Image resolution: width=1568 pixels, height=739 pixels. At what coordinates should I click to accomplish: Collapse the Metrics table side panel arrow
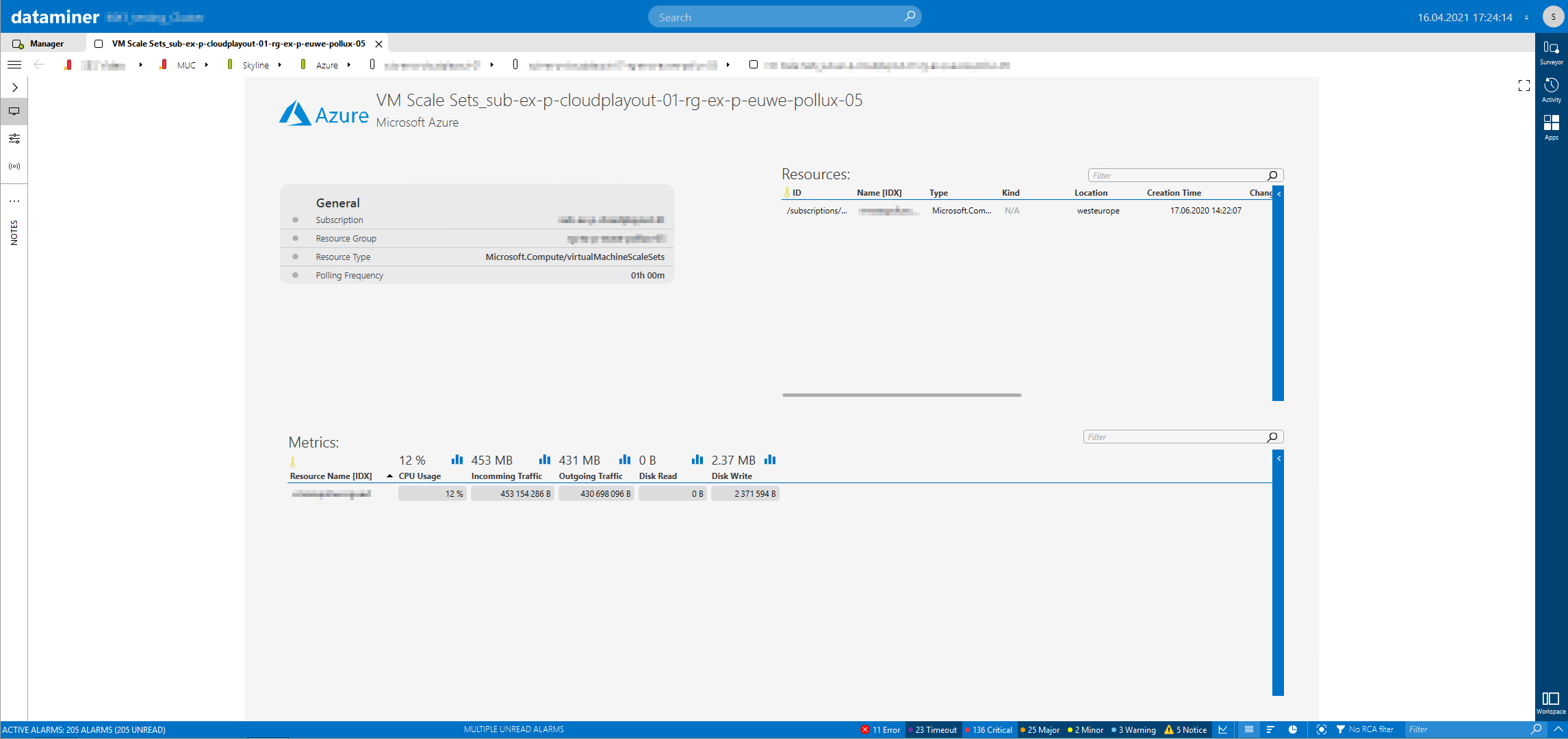tap(1278, 458)
